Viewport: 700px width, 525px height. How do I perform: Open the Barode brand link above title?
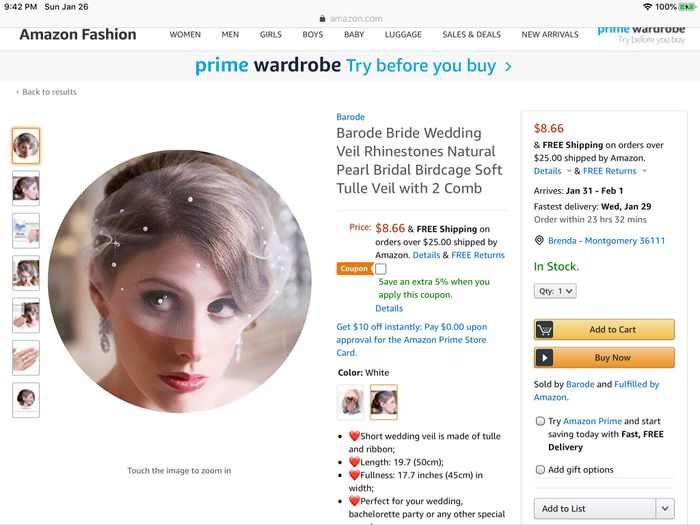tap(350, 117)
